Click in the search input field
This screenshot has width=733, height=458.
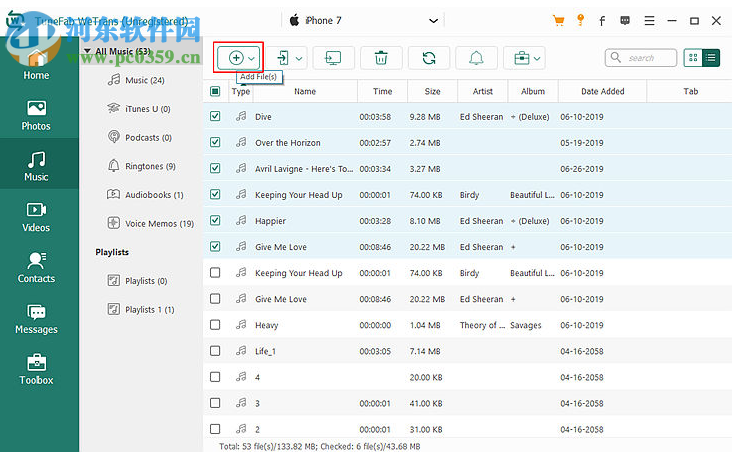[x=641, y=57]
